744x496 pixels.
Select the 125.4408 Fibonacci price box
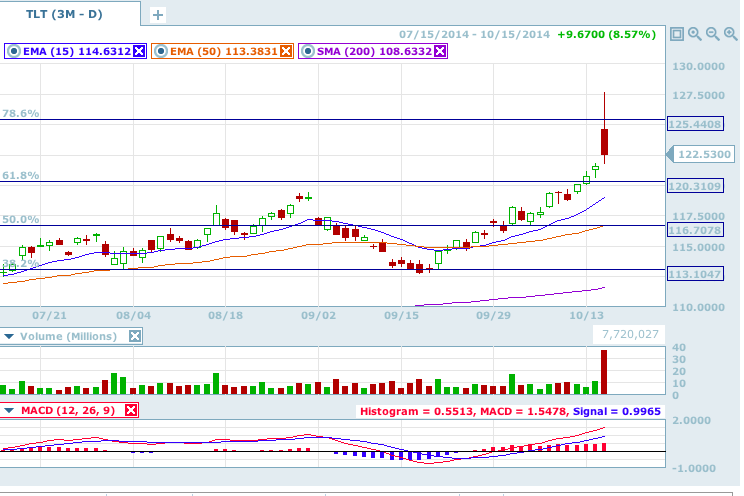695,124
